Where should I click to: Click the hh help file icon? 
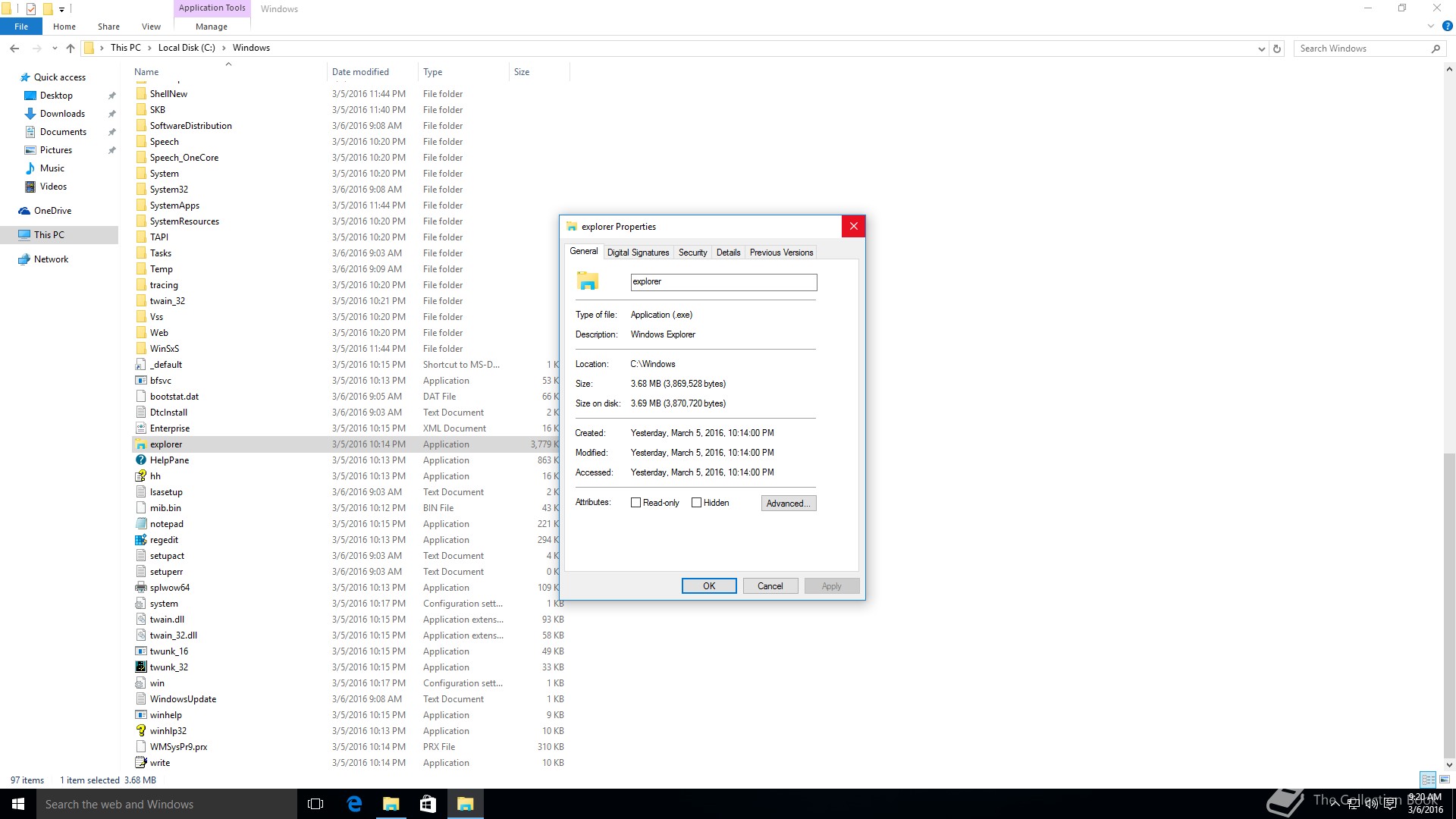(140, 476)
